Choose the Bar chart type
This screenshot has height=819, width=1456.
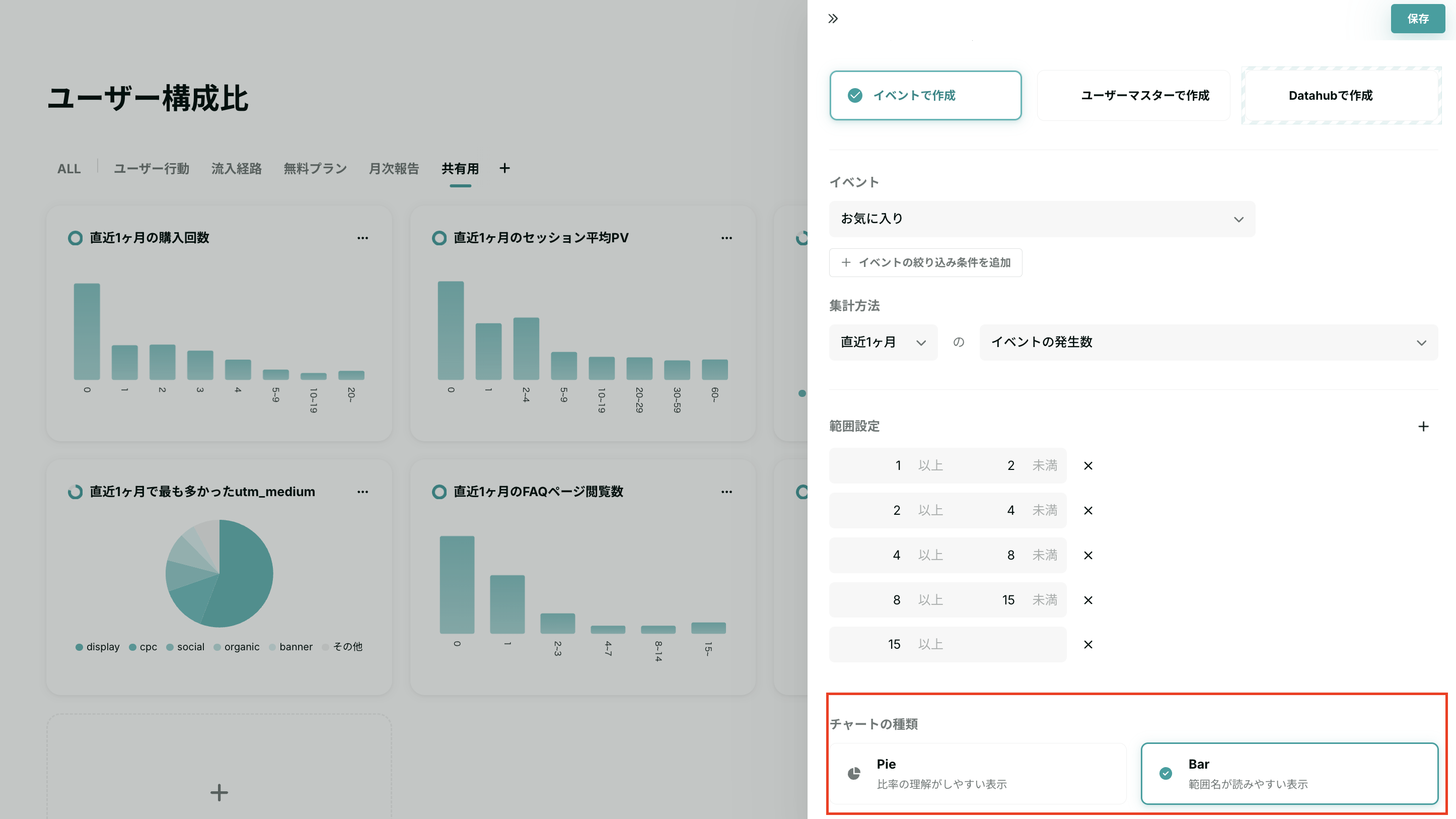(1289, 773)
